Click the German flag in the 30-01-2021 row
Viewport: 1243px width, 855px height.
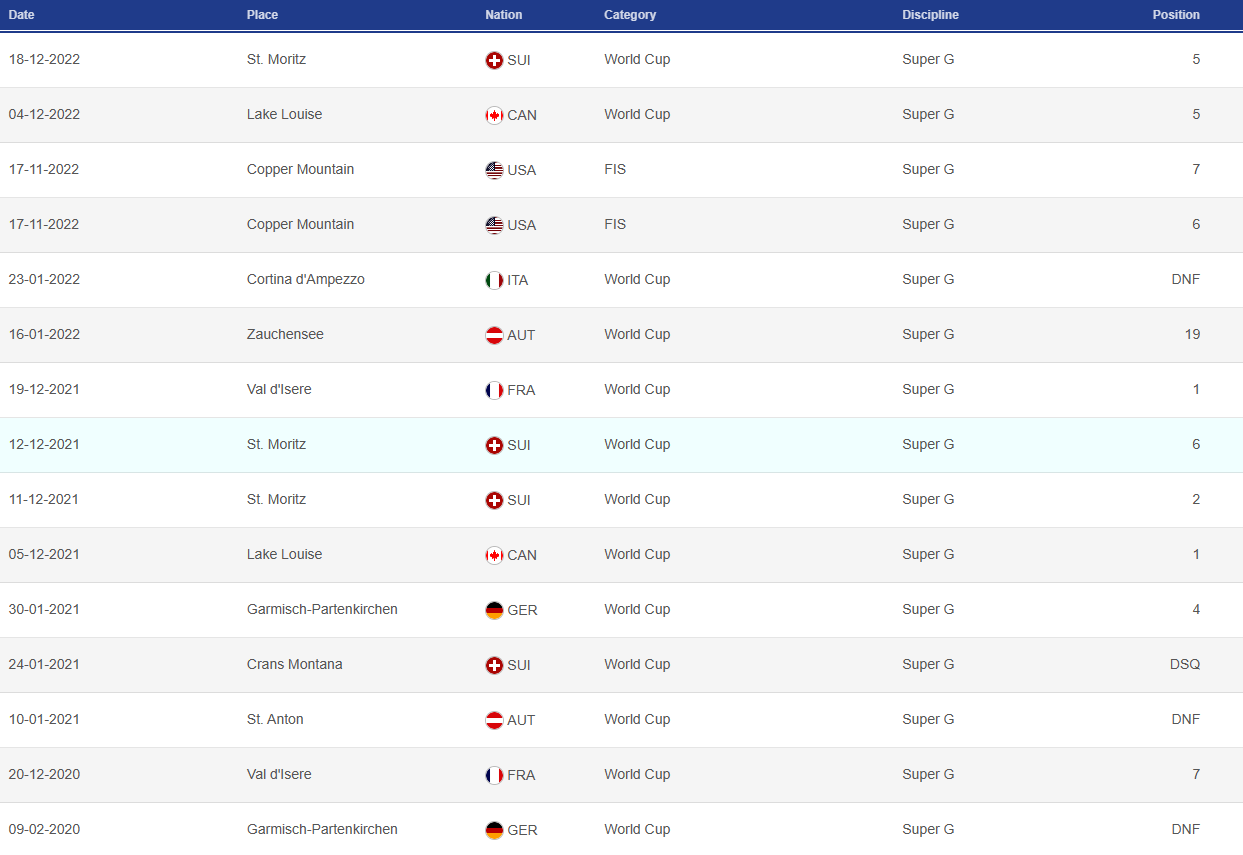[x=494, y=610]
